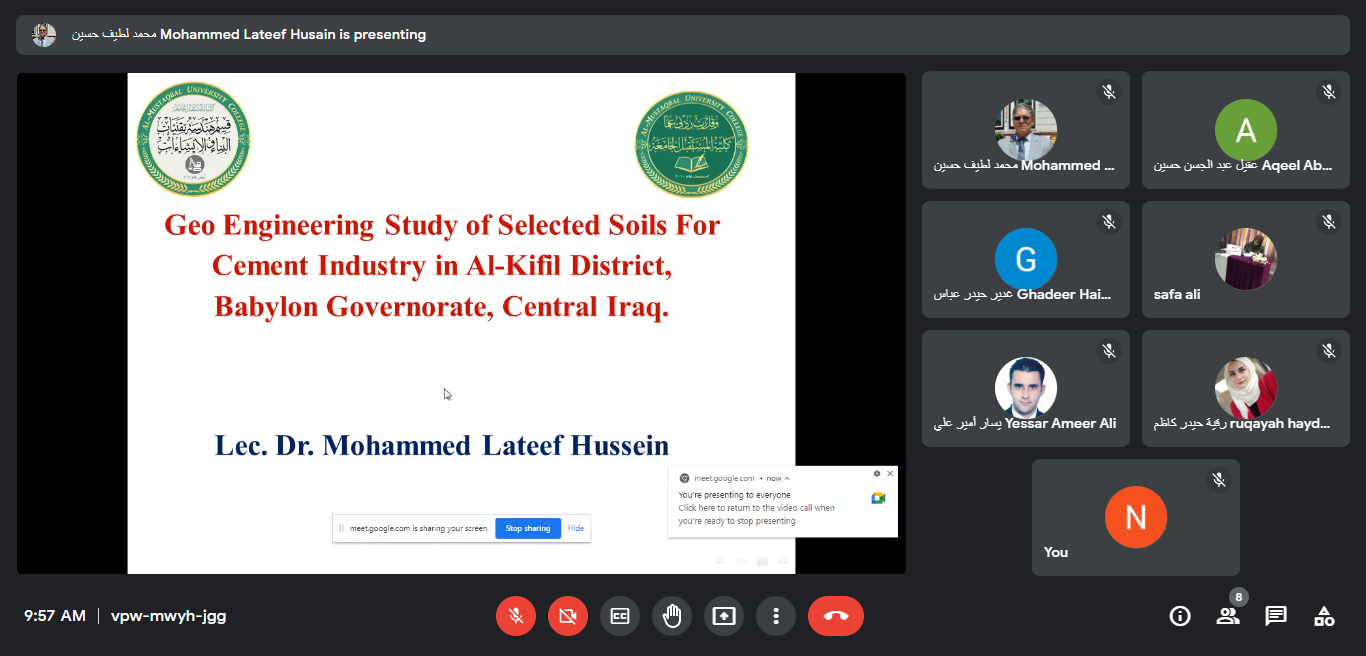Show the people list with the 8 badge
This screenshot has width=1366, height=656.
point(1228,616)
